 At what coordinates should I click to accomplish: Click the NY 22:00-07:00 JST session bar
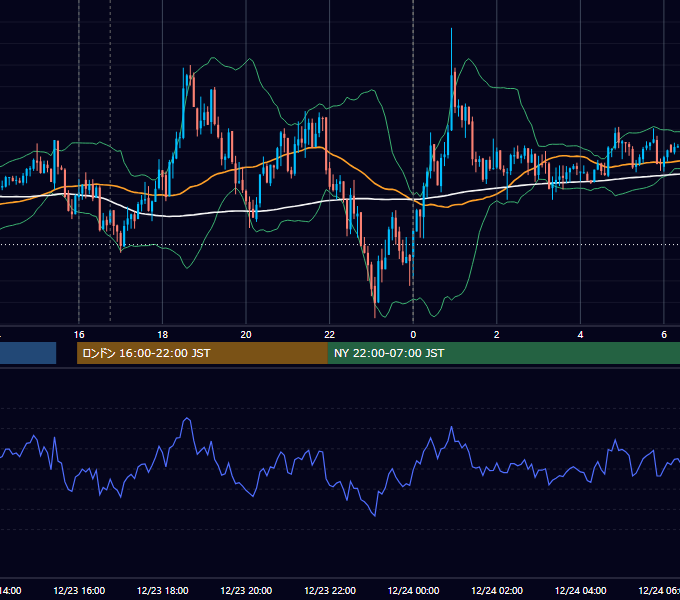(x=503, y=353)
